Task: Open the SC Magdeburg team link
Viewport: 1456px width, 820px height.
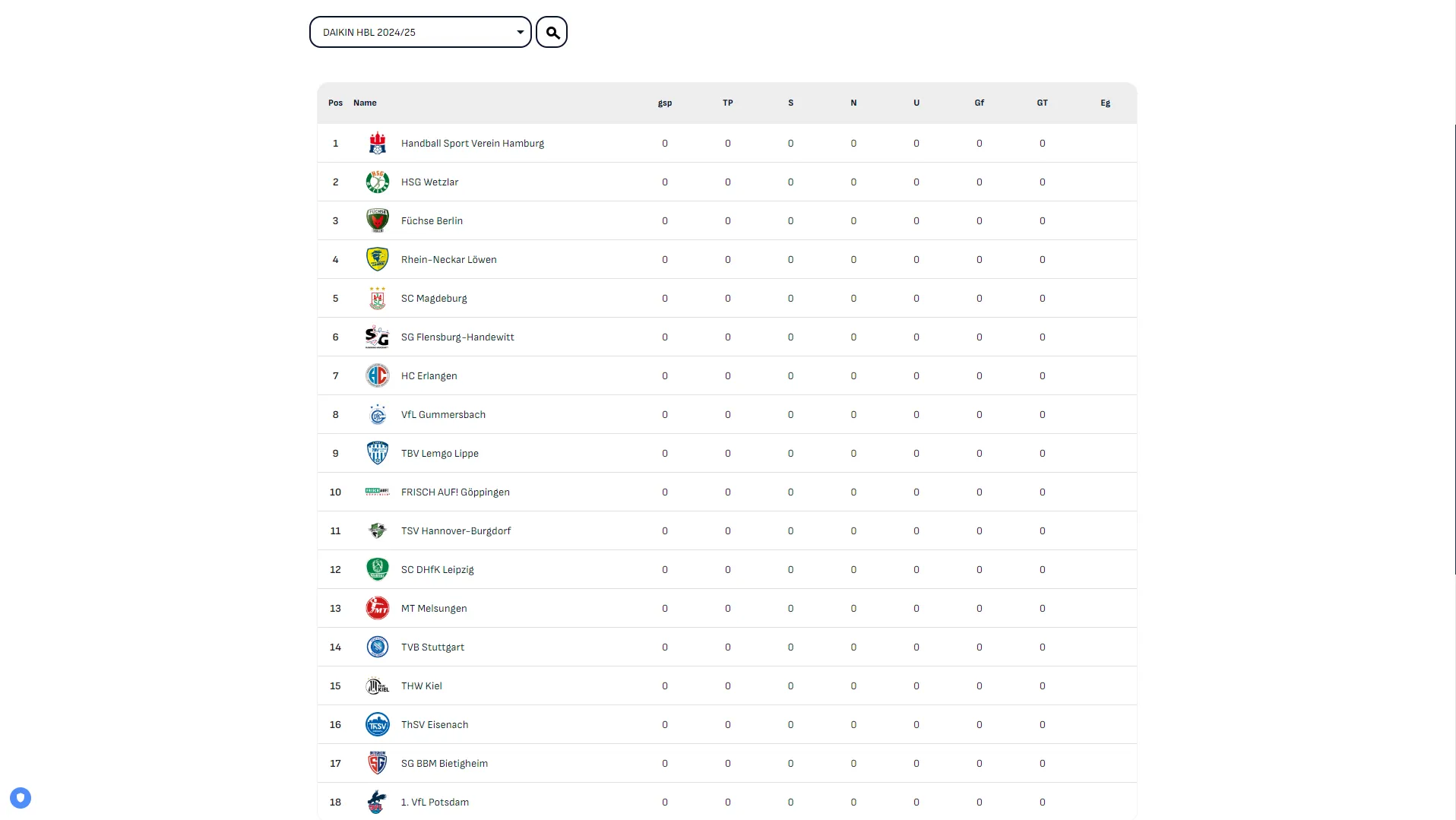Action: (434, 299)
